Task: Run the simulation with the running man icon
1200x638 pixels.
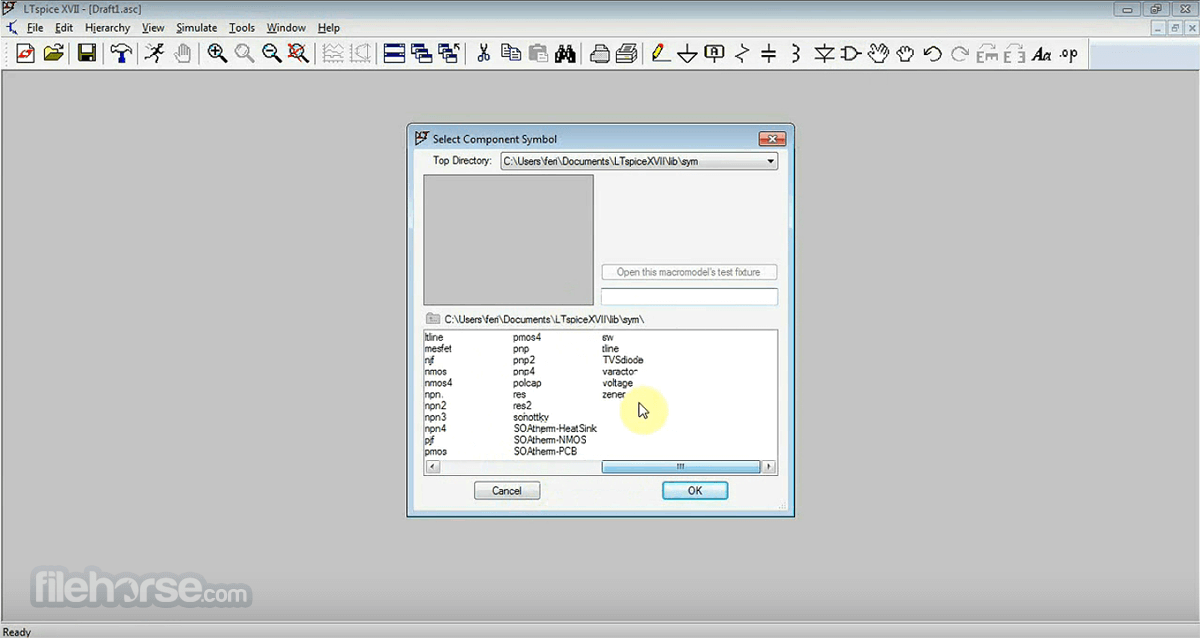Action: [x=154, y=54]
